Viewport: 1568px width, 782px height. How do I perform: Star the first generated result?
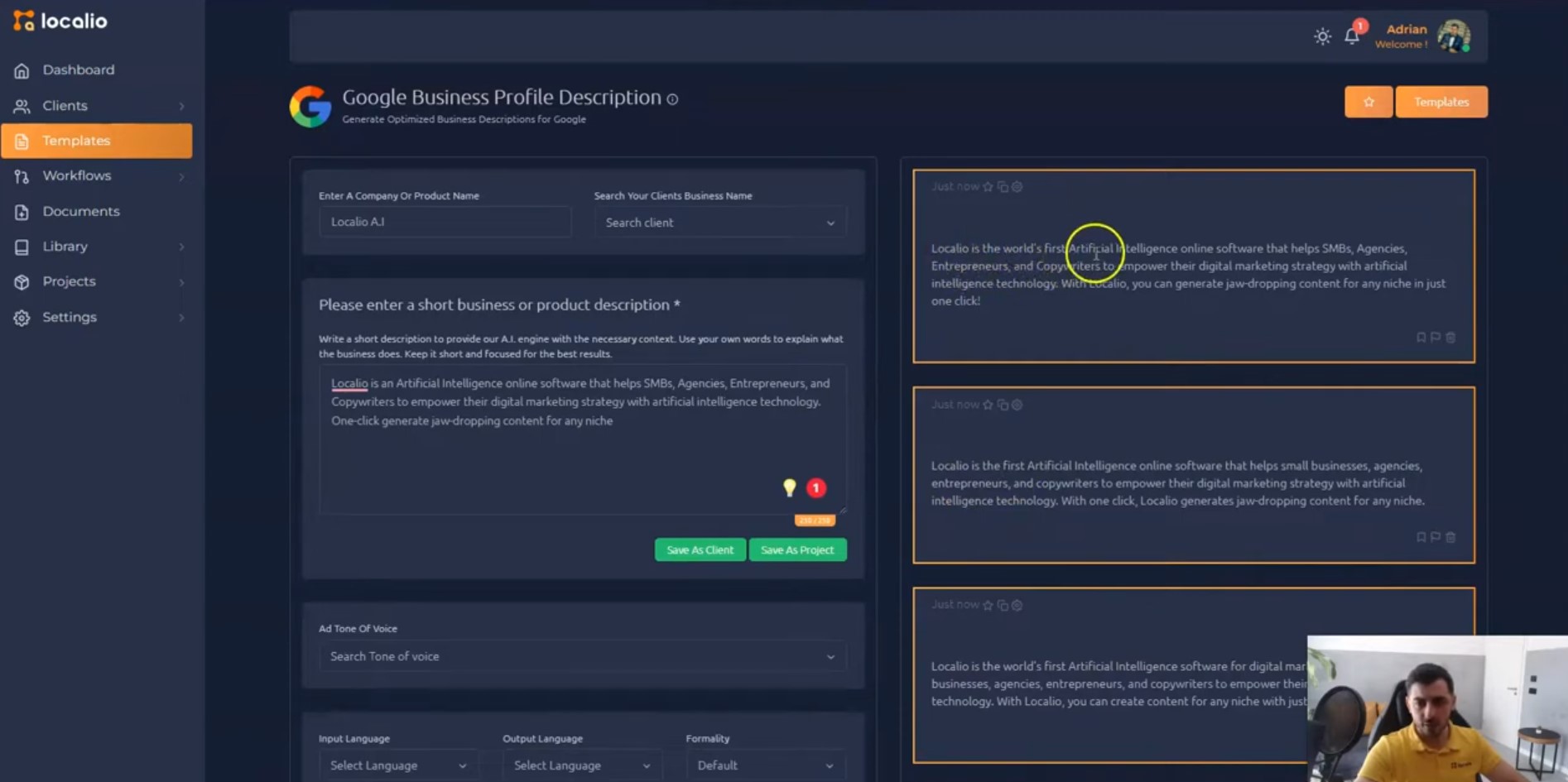tap(988, 187)
